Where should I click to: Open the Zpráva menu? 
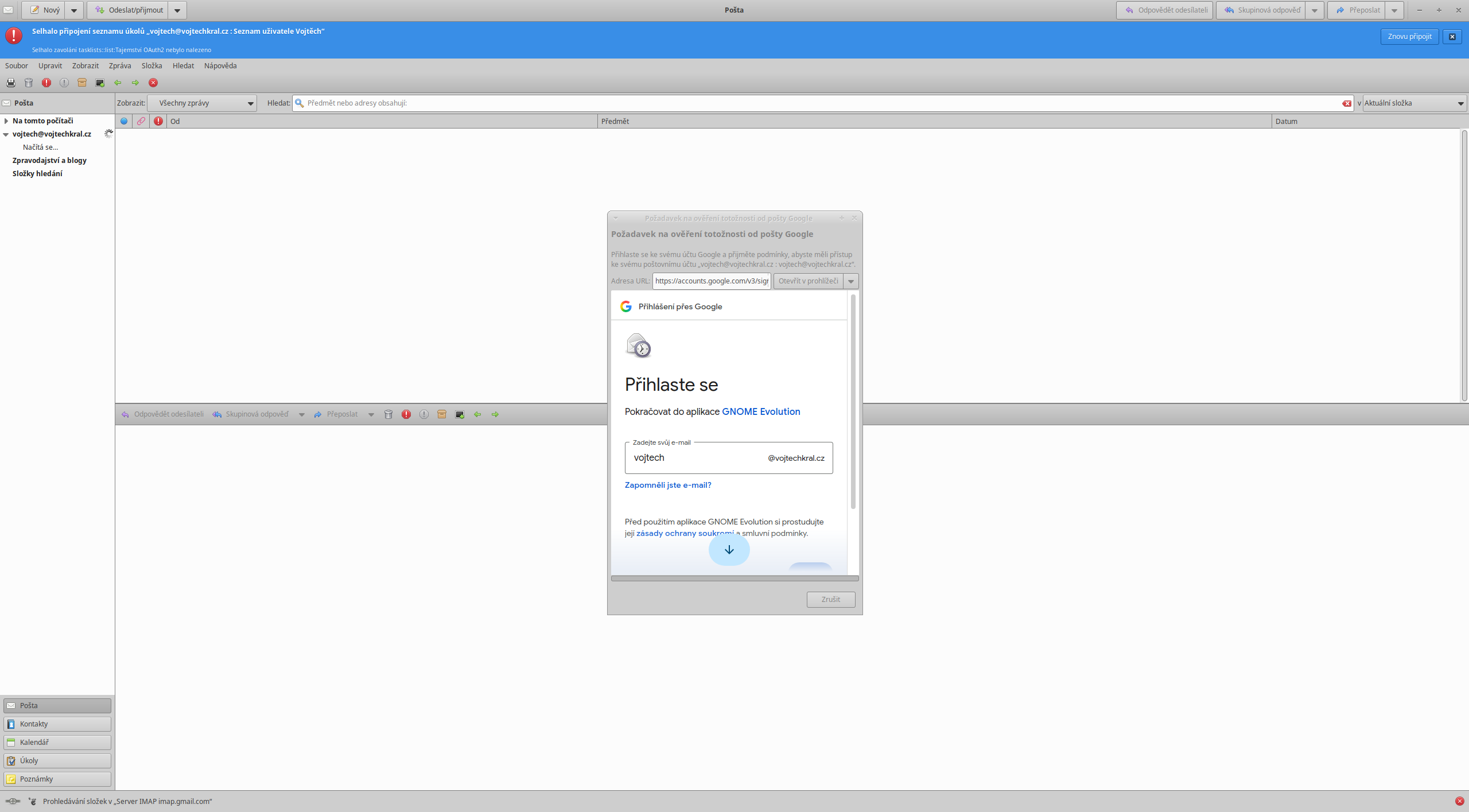point(120,66)
